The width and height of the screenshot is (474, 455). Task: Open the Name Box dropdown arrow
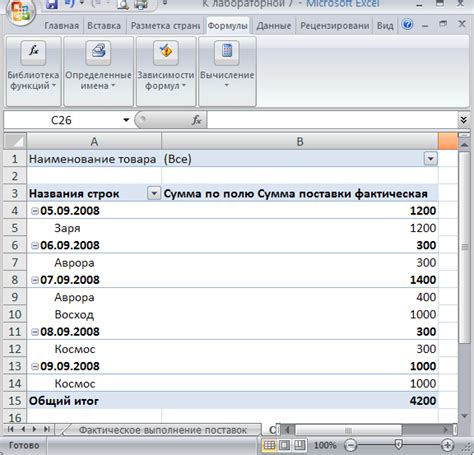click(126, 120)
